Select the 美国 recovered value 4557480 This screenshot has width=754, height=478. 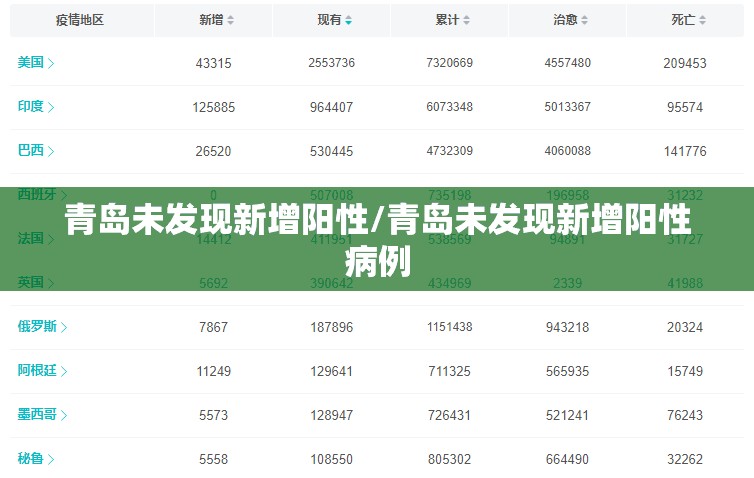click(x=567, y=63)
